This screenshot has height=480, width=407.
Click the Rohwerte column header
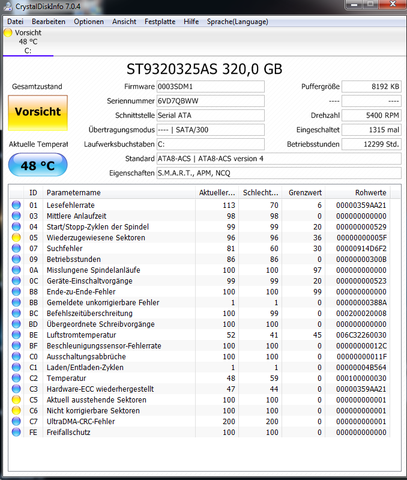(x=358, y=193)
